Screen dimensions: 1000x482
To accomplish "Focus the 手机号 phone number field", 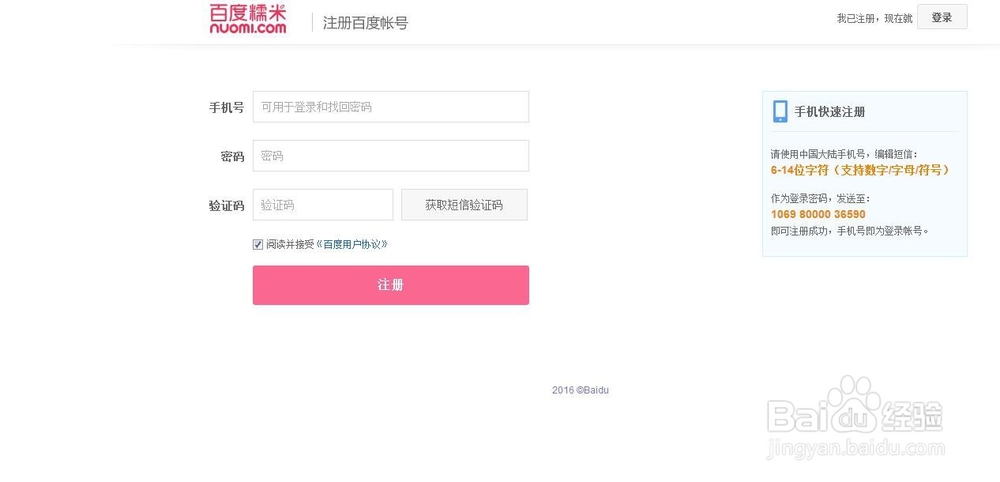I will tap(390, 107).
